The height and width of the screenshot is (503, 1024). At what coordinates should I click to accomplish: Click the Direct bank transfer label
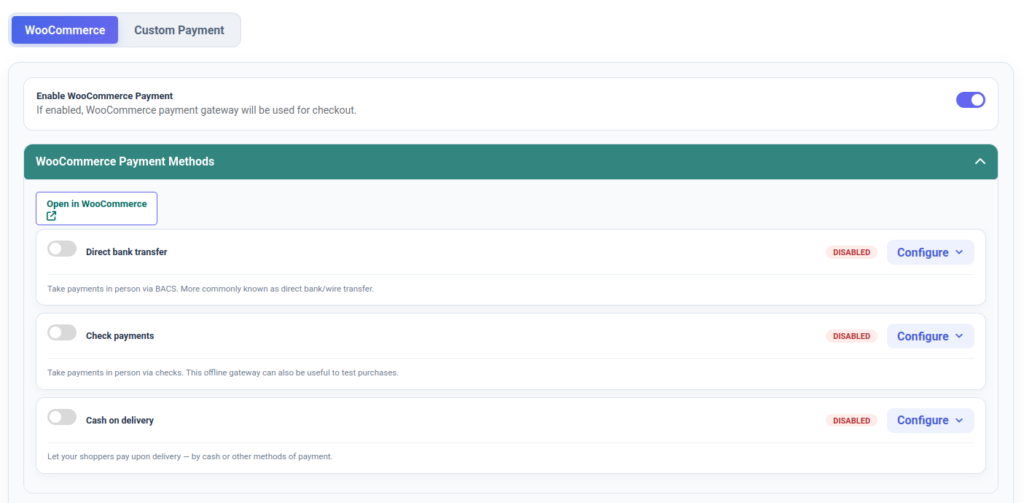[127, 252]
